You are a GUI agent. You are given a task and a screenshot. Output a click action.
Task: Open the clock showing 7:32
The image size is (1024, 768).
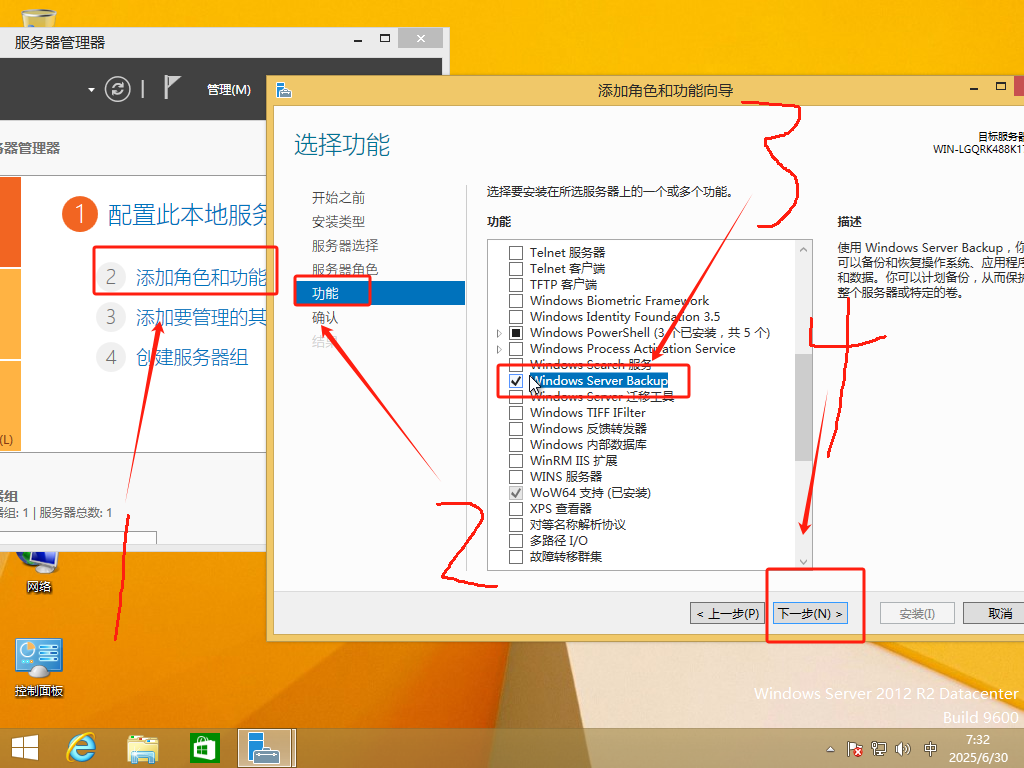(x=978, y=748)
